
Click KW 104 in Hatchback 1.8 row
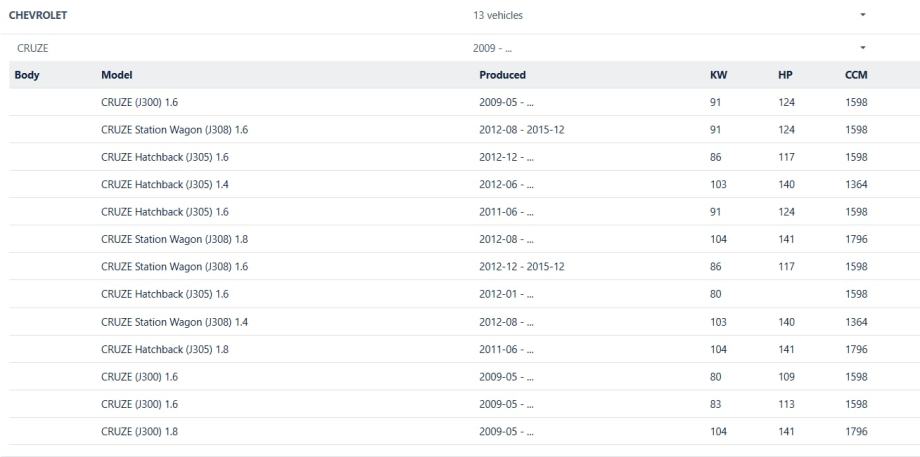pyautogui.click(x=718, y=349)
